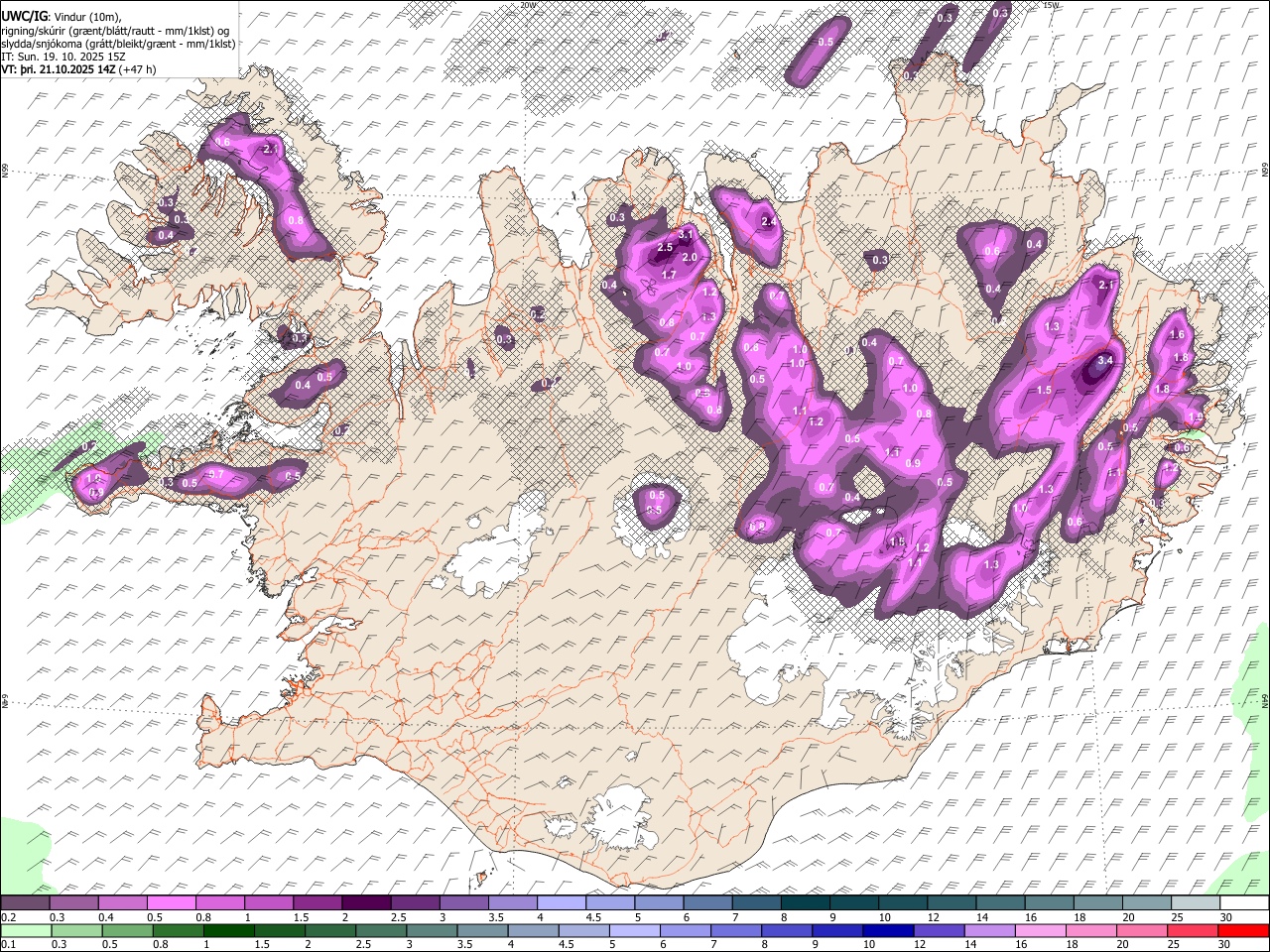Click the dark purple-gray 0.2–0.3 snow legend swatch
Screen dimensions: 1270x952
point(25,902)
